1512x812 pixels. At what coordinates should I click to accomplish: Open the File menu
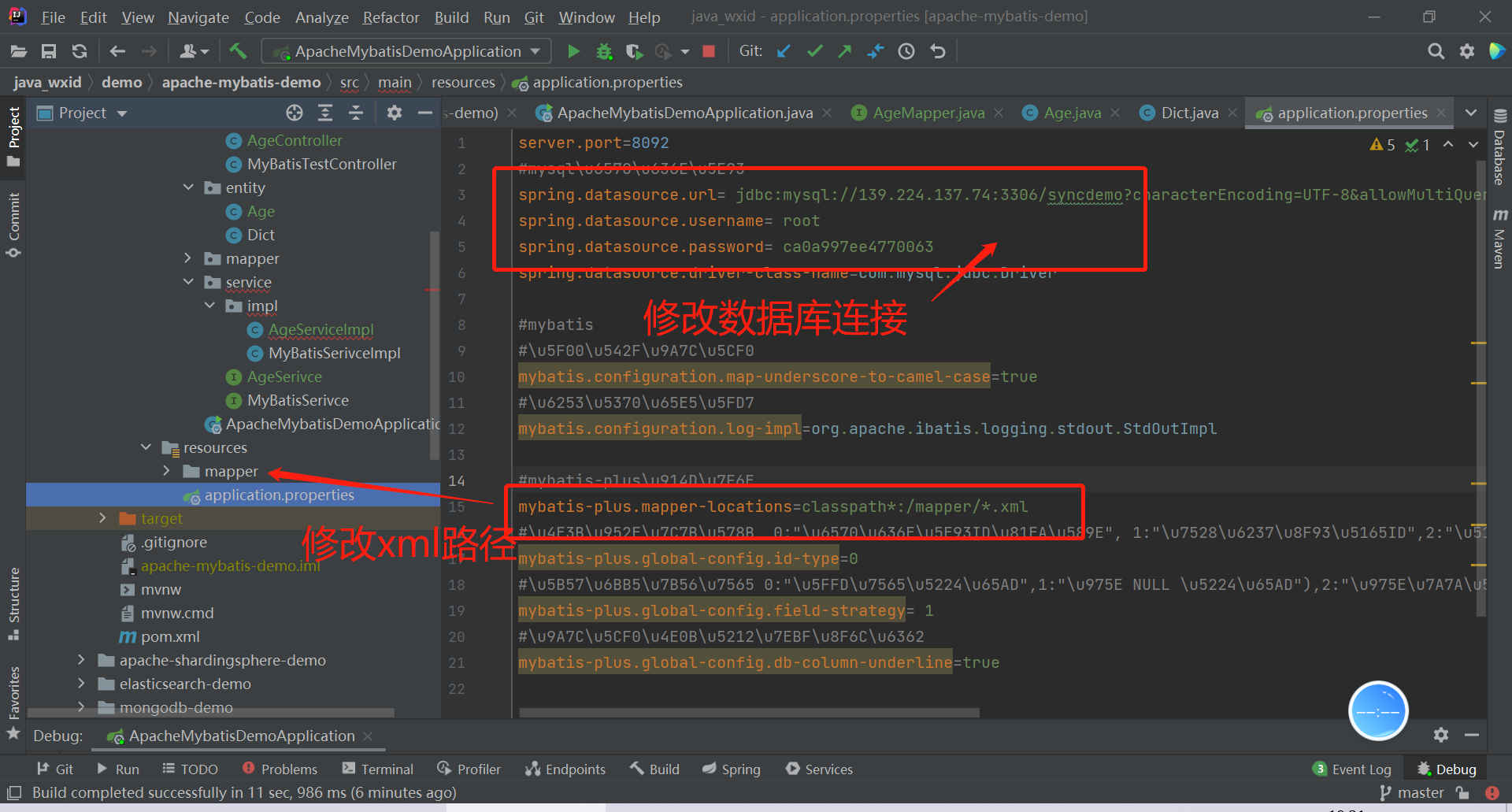(53, 17)
